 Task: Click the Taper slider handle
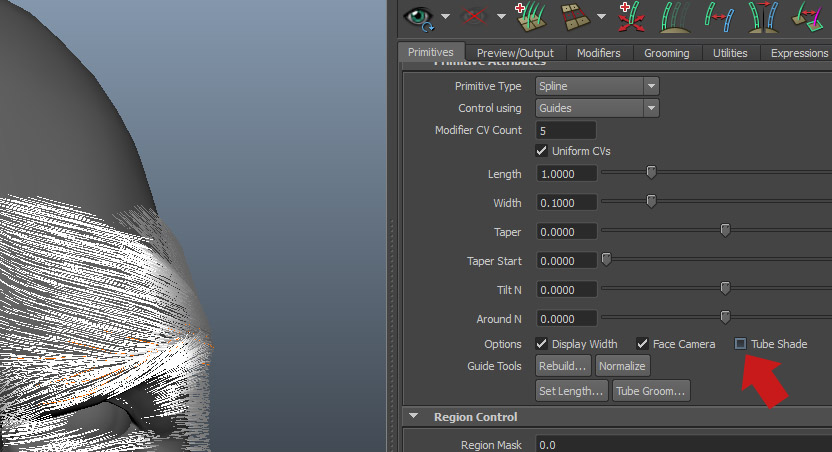(x=725, y=231)
